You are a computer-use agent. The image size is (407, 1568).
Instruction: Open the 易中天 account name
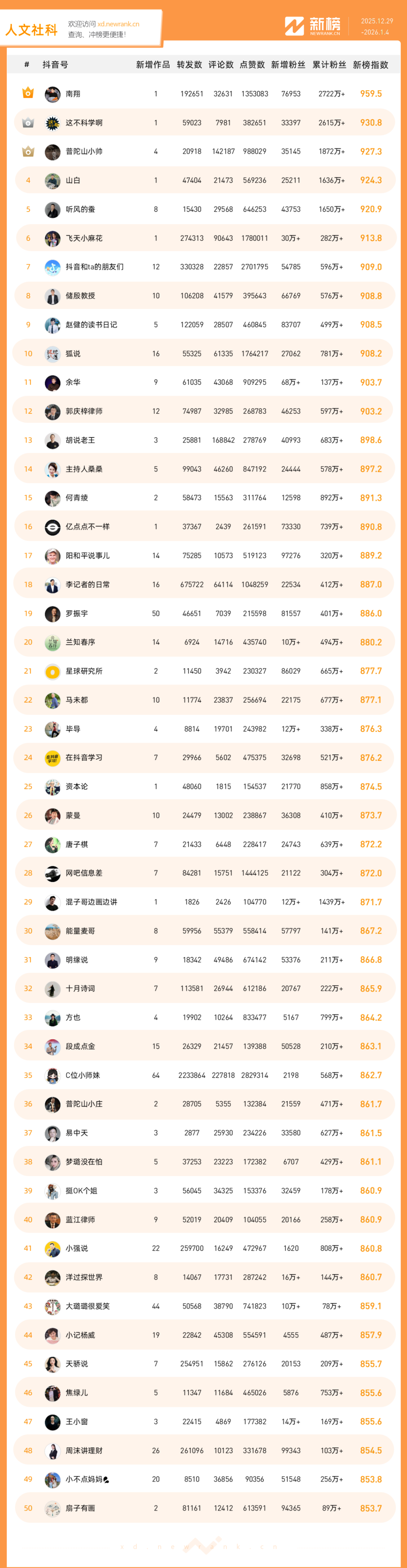click(x=77, y=1133)
